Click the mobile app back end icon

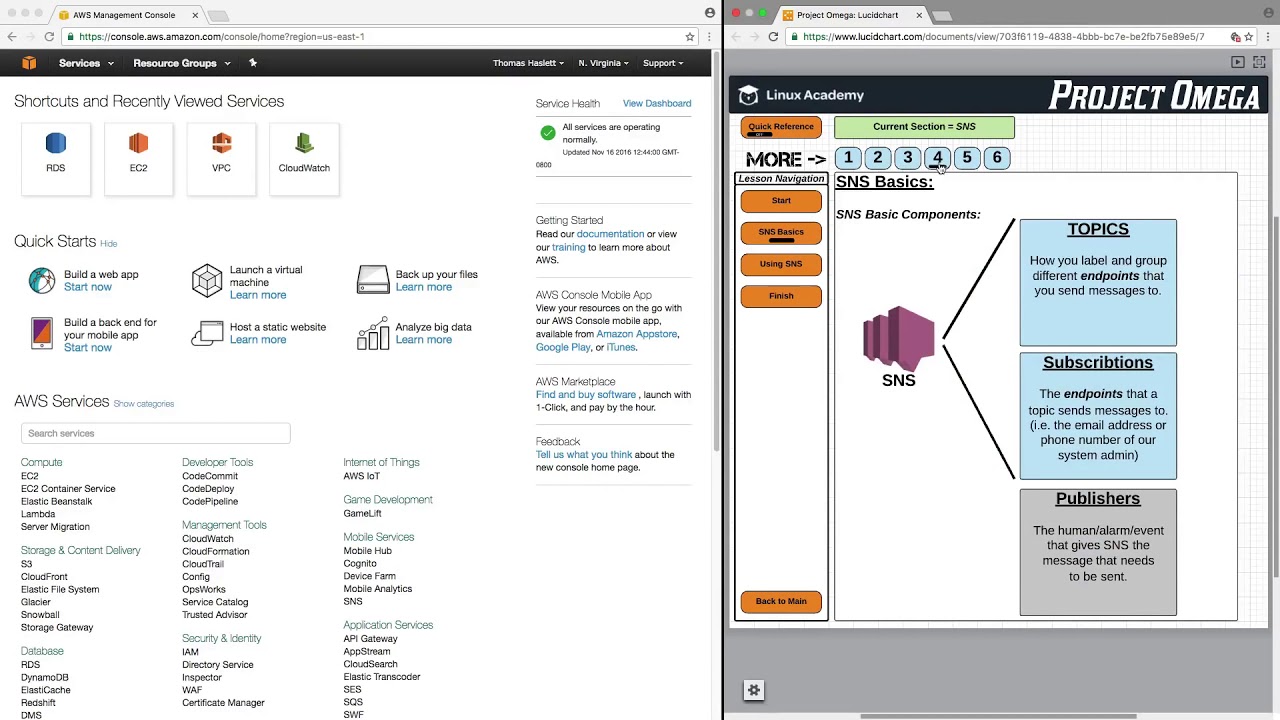(x=42, y=333)
